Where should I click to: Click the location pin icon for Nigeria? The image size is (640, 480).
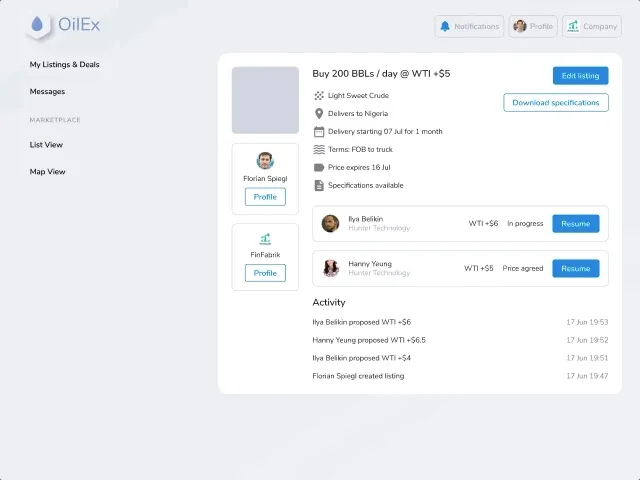pyautogui.click(x=319, y=113)
